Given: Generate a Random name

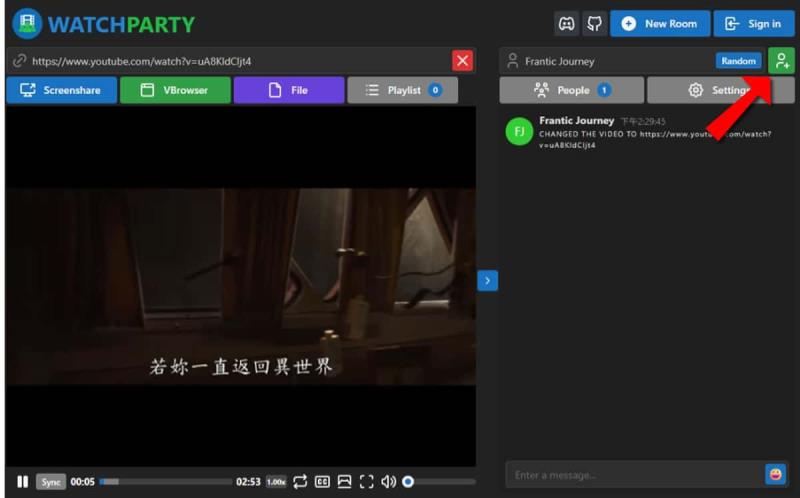Looking at the screenshot, I should [x=738, y=61].
